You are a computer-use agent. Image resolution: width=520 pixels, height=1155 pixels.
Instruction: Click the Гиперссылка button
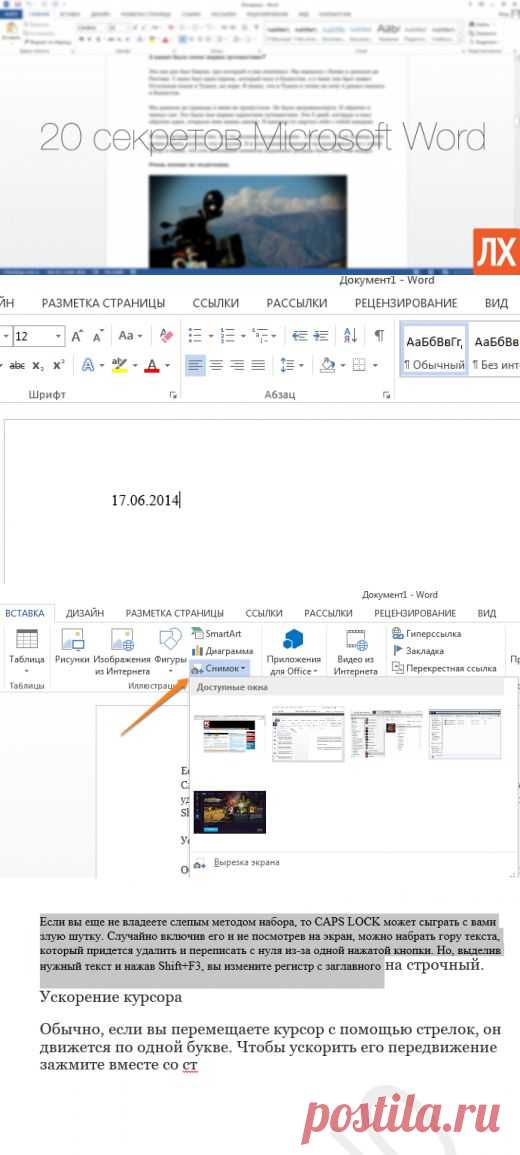[427, 633]
